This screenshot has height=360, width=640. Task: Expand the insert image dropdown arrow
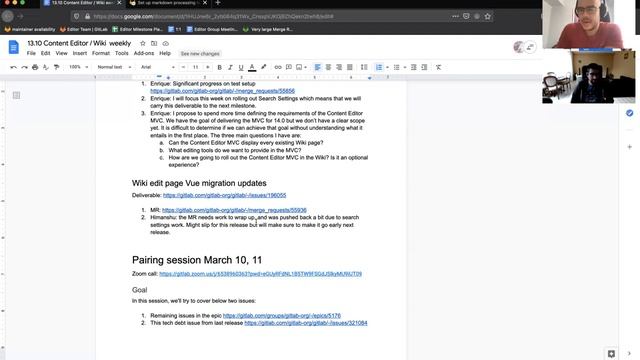305,67
